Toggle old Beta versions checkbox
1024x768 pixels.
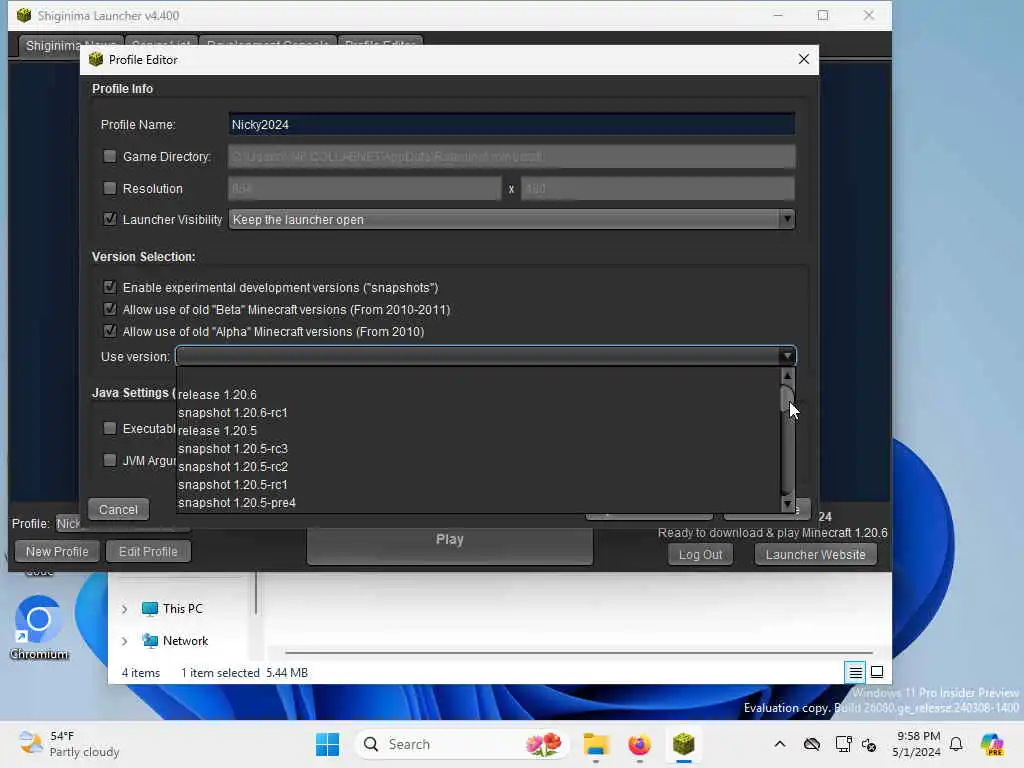[110, 309]
